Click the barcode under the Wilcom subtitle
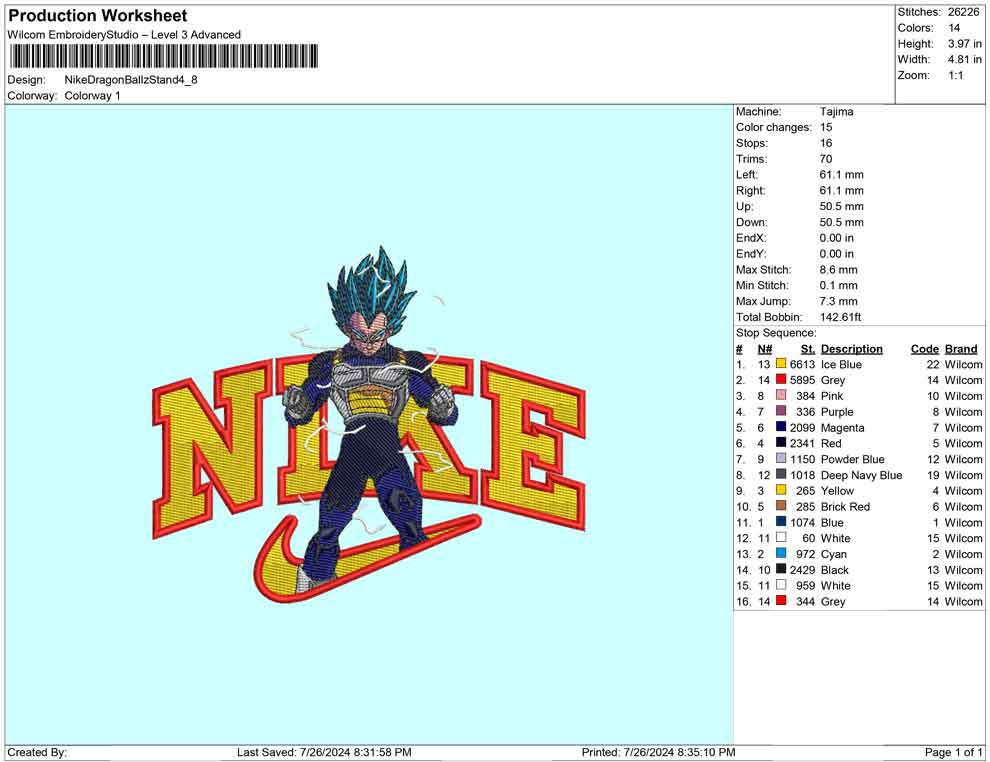Screen dimensions: 990x762 [x=163, y=56]
